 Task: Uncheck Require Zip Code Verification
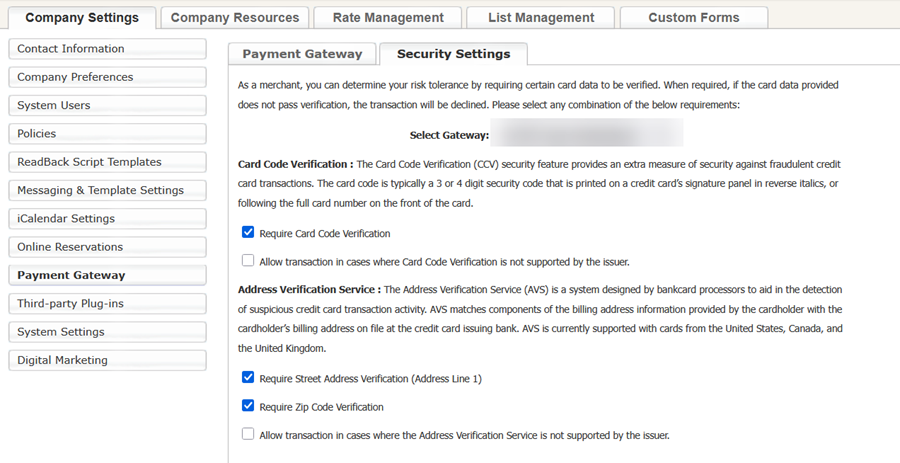(248, 406)
